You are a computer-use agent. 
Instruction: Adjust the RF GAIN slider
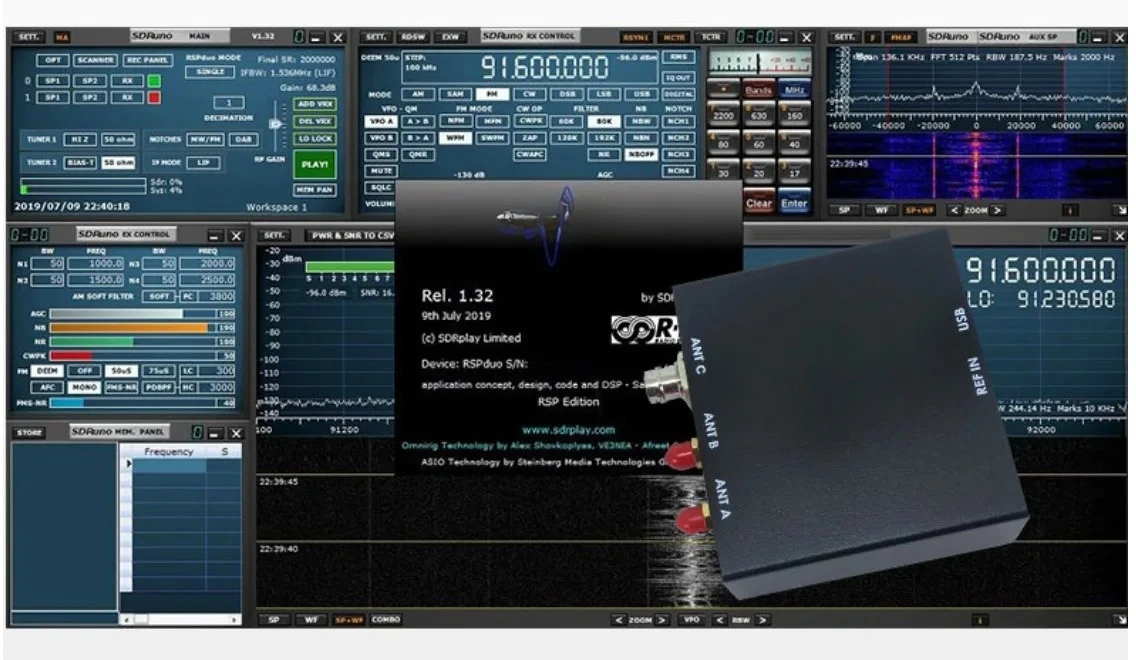tap(276, 124)
